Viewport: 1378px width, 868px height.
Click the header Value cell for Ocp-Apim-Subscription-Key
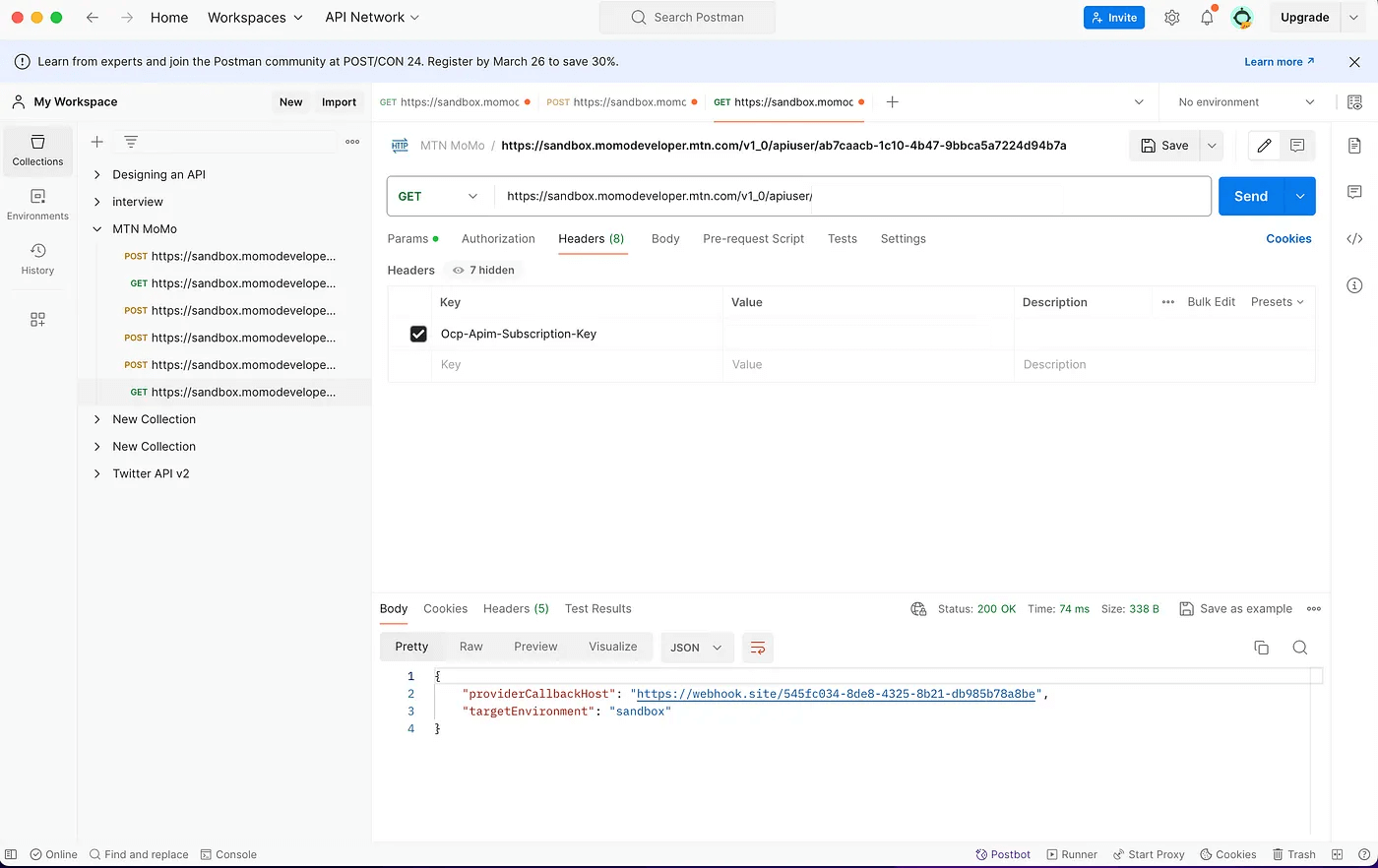point(867,334)
